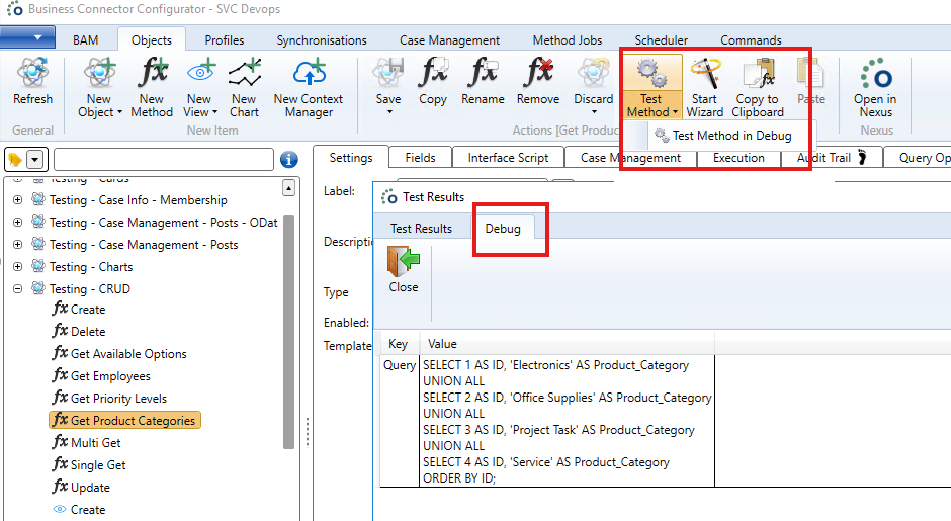Screen dimensions: 951x521
Task: Expand the Testing - Charts tree node
Action: [x=18, y=267]
